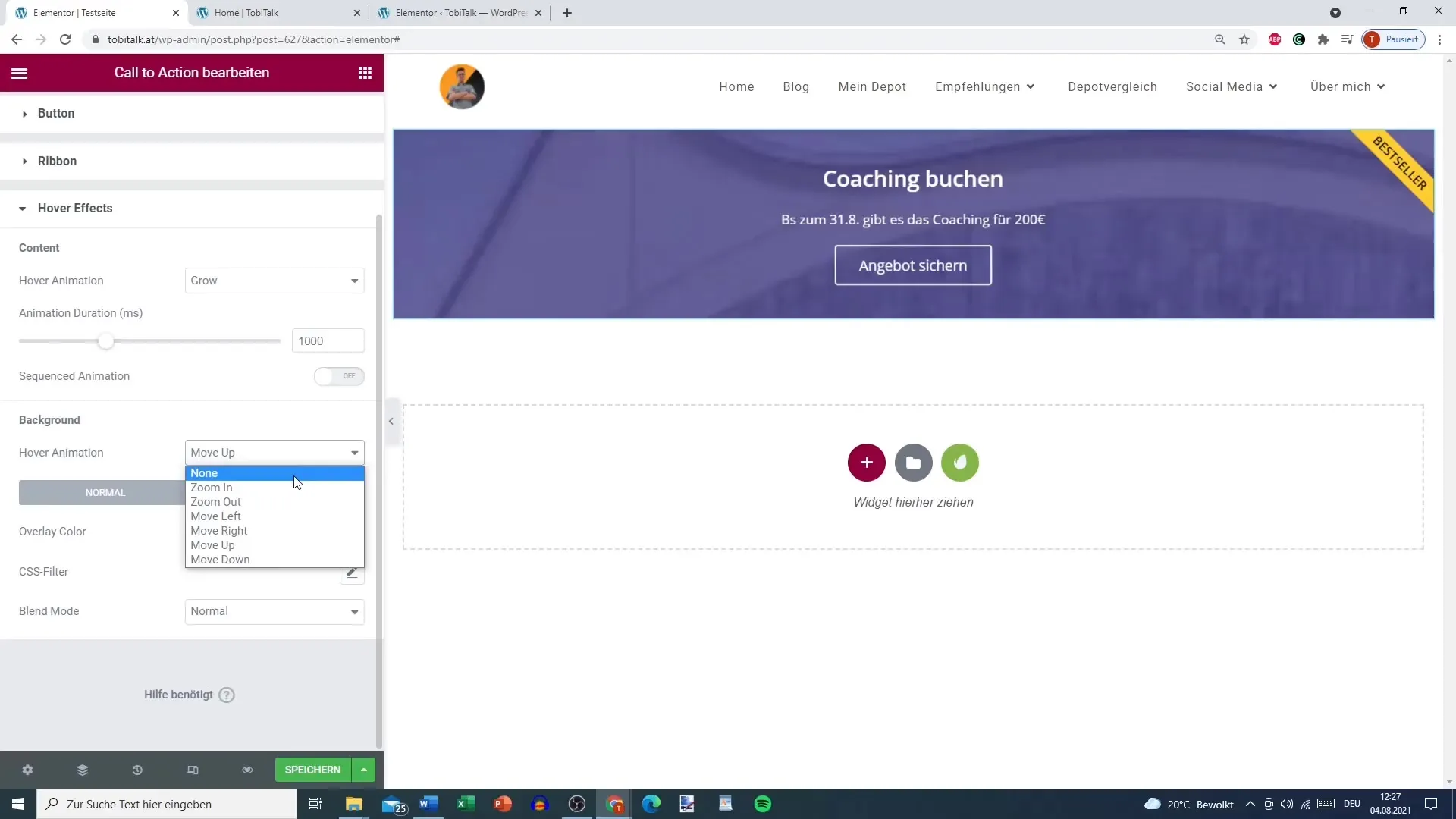This screenshot has height=819, width=1456.
Task: Toggle the Sequenced Animation switch
Action: pyautogui.click(x=339, y=376)
